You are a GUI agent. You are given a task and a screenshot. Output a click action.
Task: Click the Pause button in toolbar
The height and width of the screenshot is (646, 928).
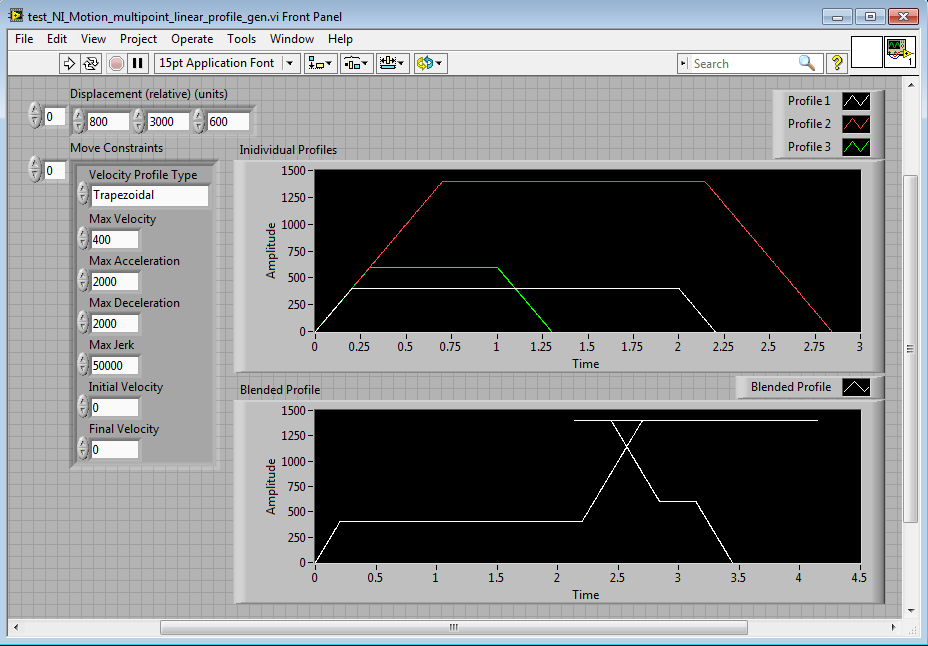(x=138, y=63)
